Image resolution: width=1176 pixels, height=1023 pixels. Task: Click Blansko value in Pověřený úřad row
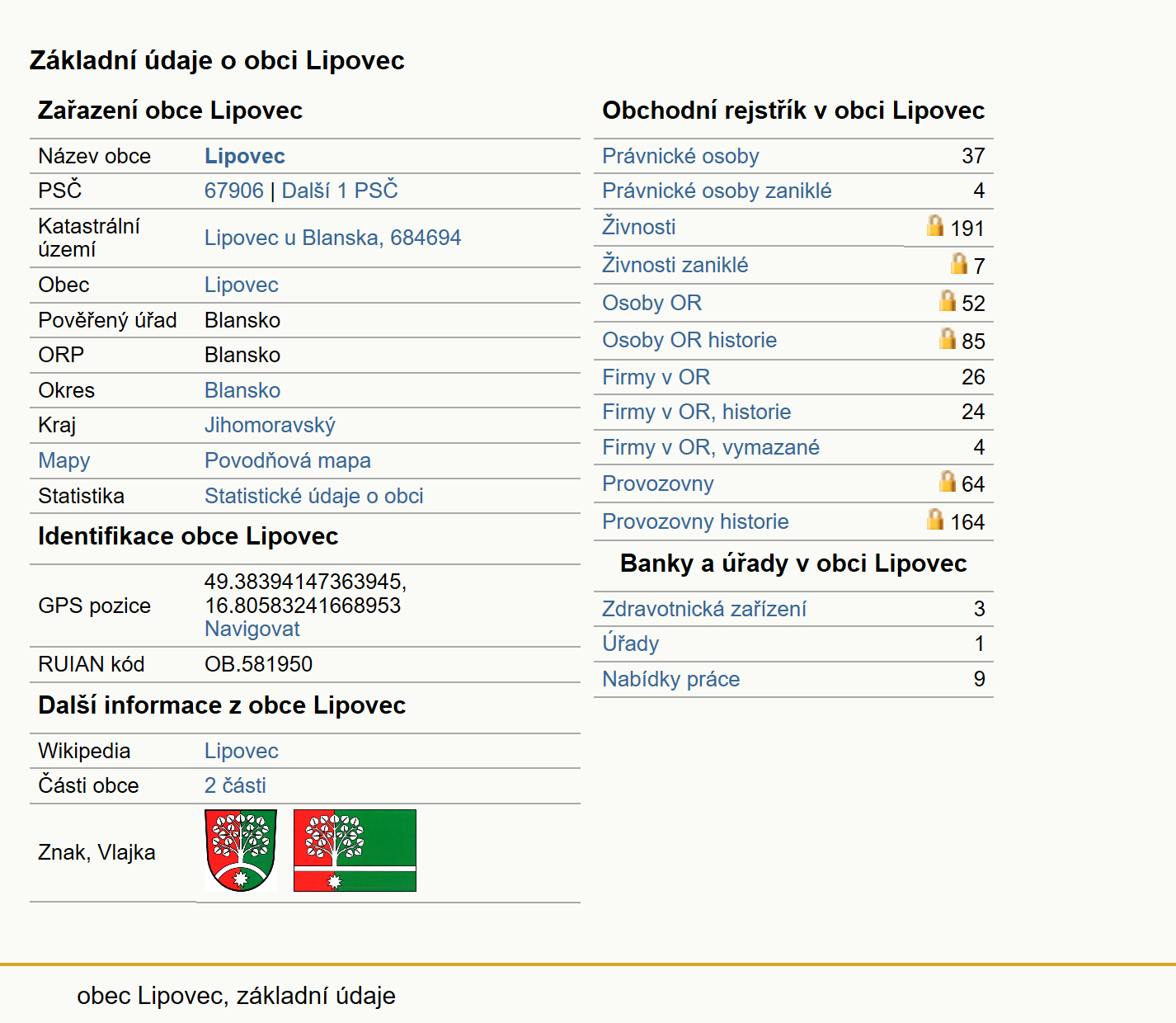coord(242,320)
